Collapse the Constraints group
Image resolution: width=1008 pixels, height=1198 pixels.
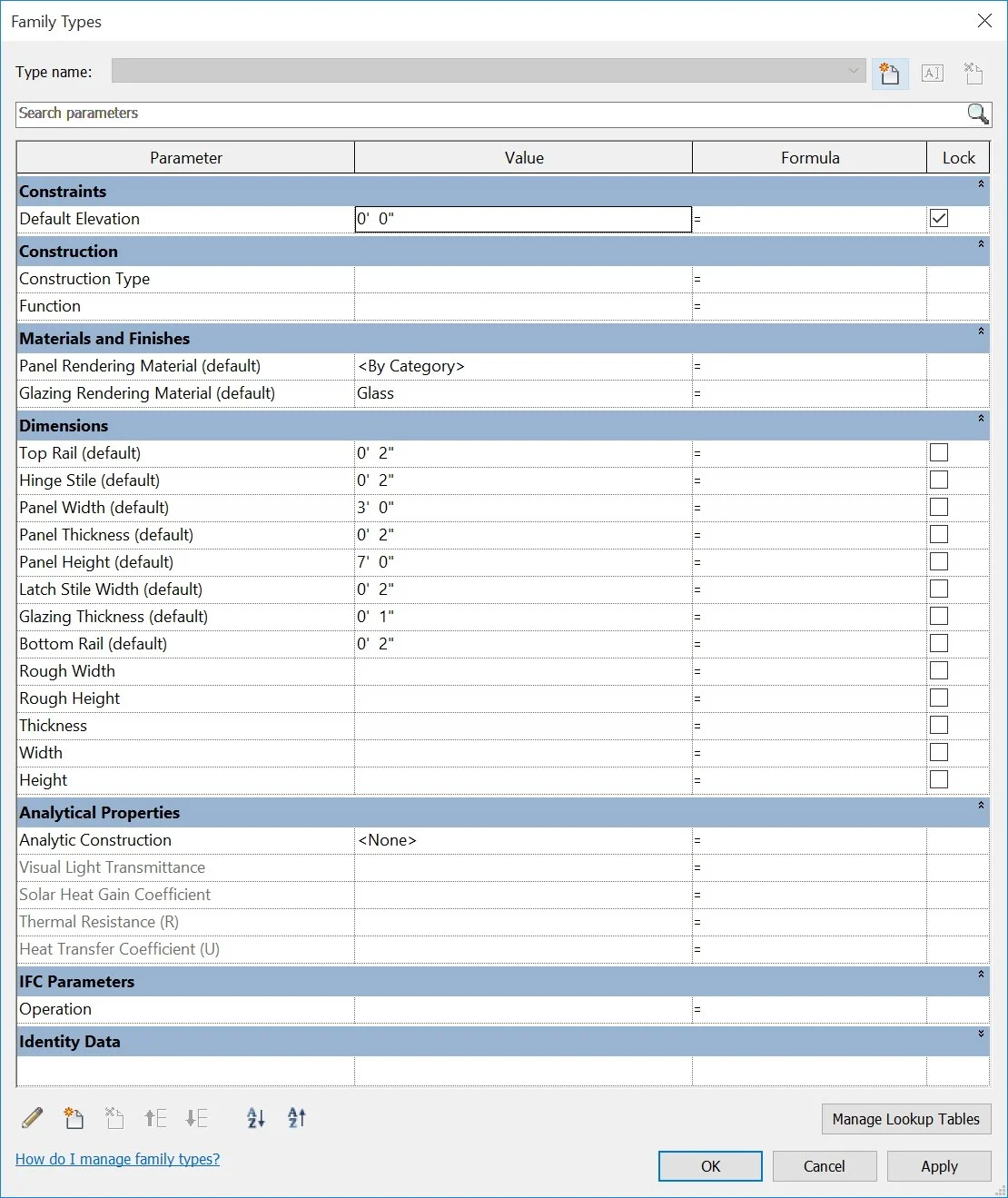pos(981,184)
